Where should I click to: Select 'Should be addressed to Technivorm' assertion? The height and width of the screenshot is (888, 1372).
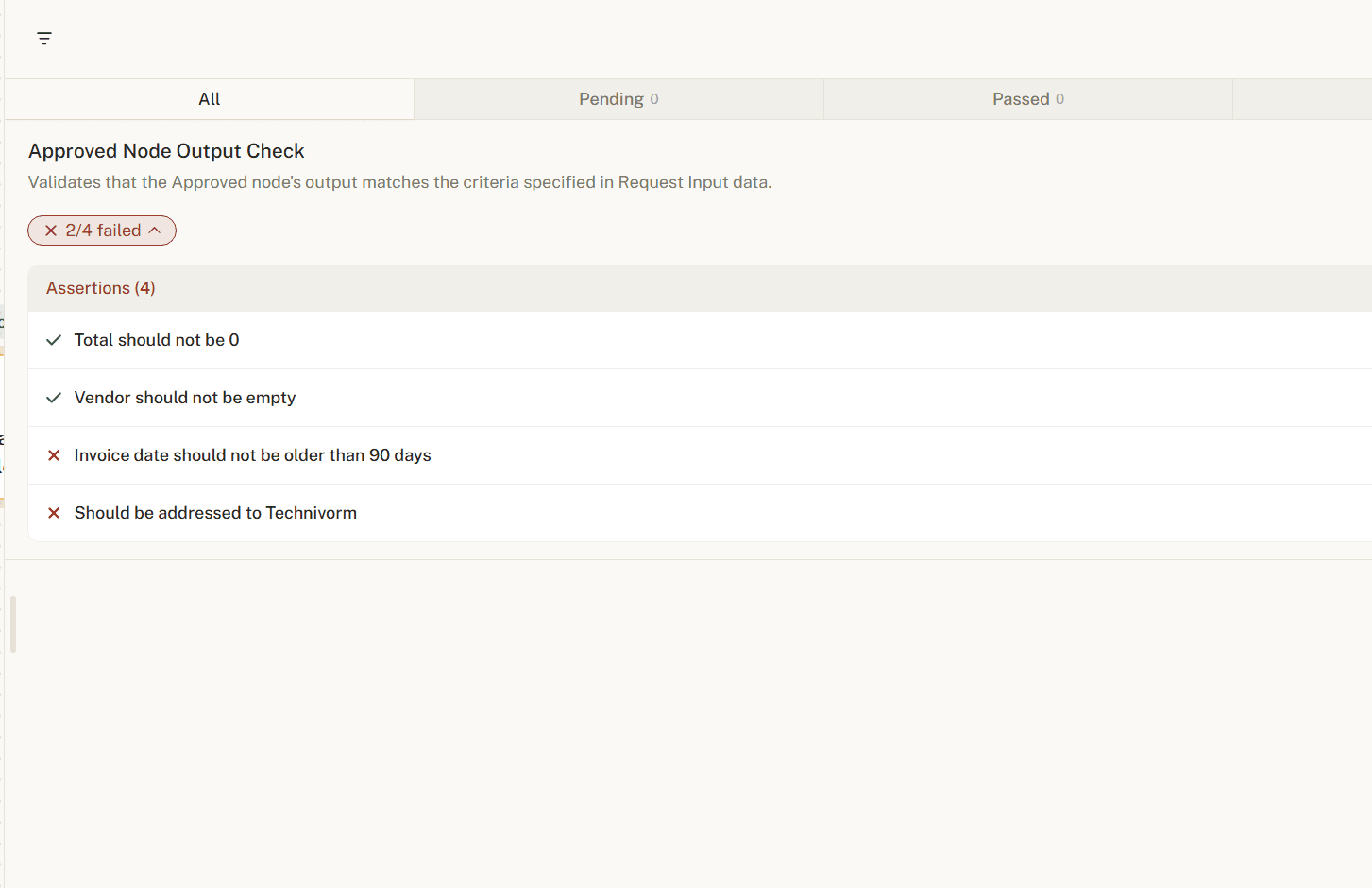(x=700, y=513)
